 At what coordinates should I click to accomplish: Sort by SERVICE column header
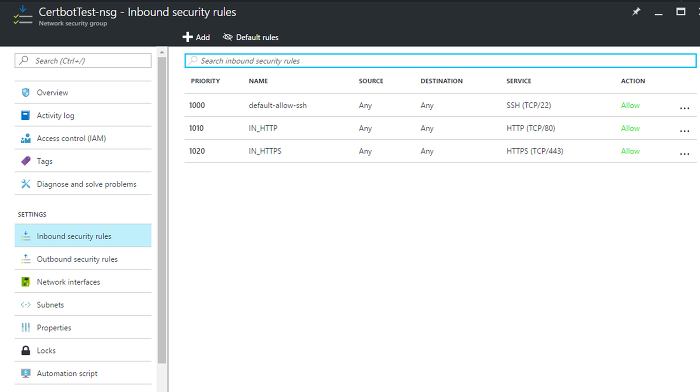point(519,81)
